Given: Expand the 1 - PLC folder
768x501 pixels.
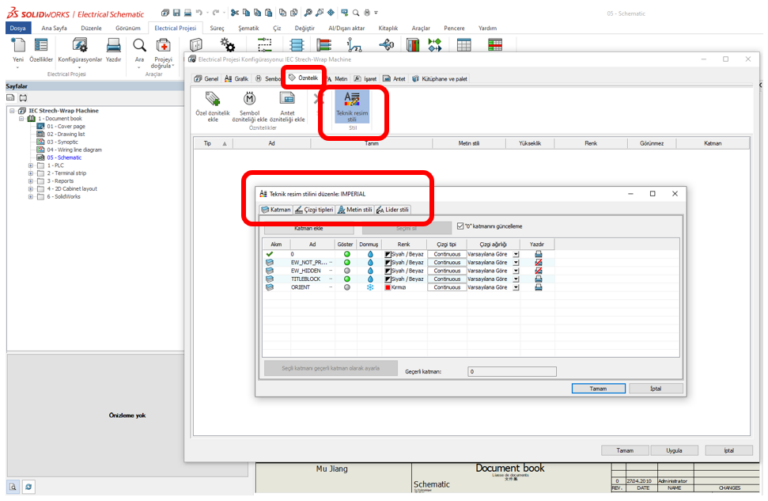Looking at the screenshot, I should [x=31, y=164].
